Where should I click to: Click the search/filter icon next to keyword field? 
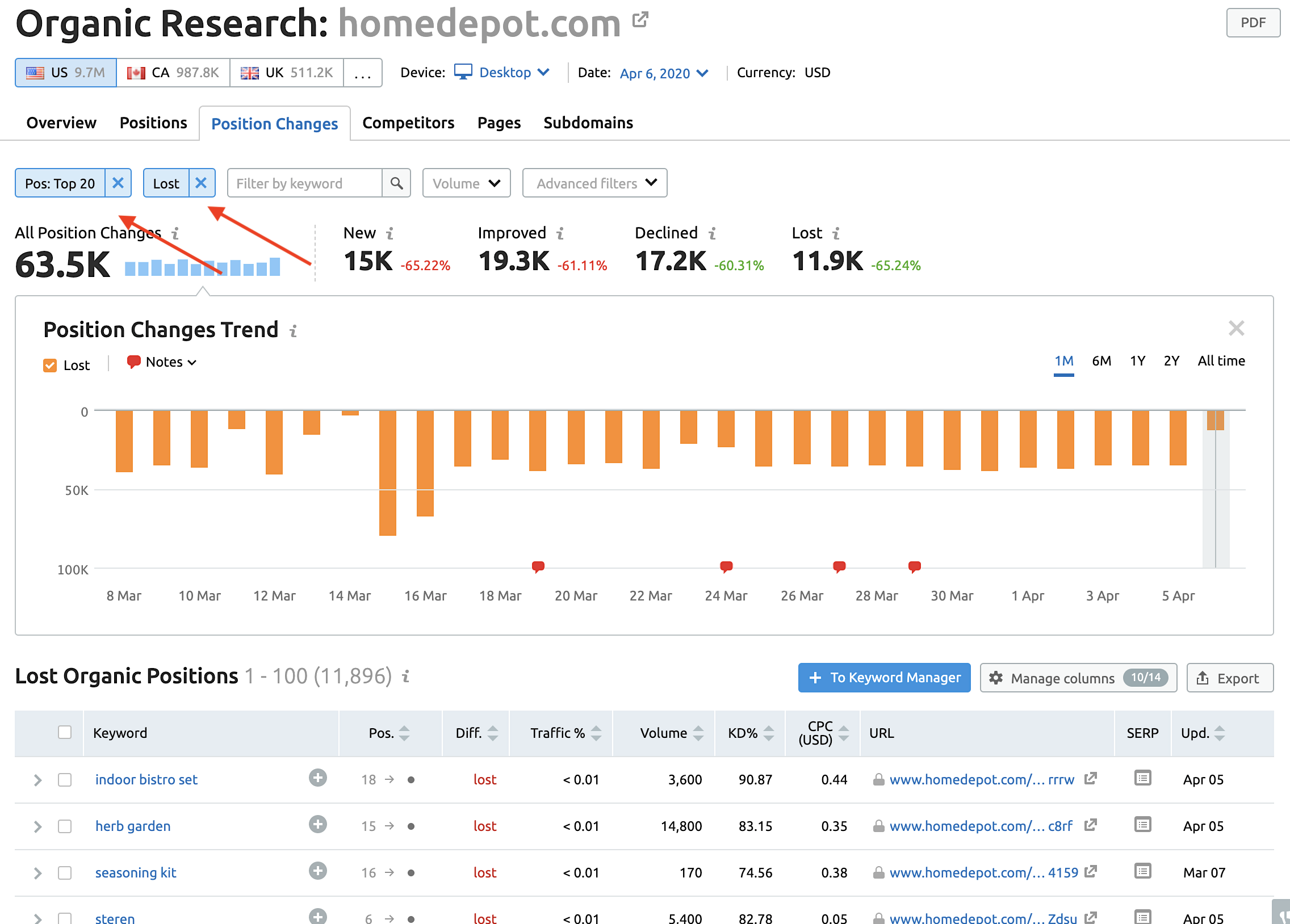[397, 183]
